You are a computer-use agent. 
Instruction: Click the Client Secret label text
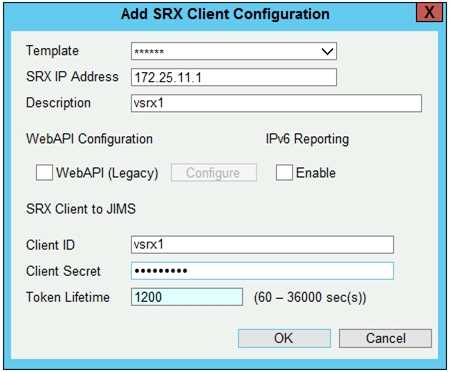pos(63,271)
